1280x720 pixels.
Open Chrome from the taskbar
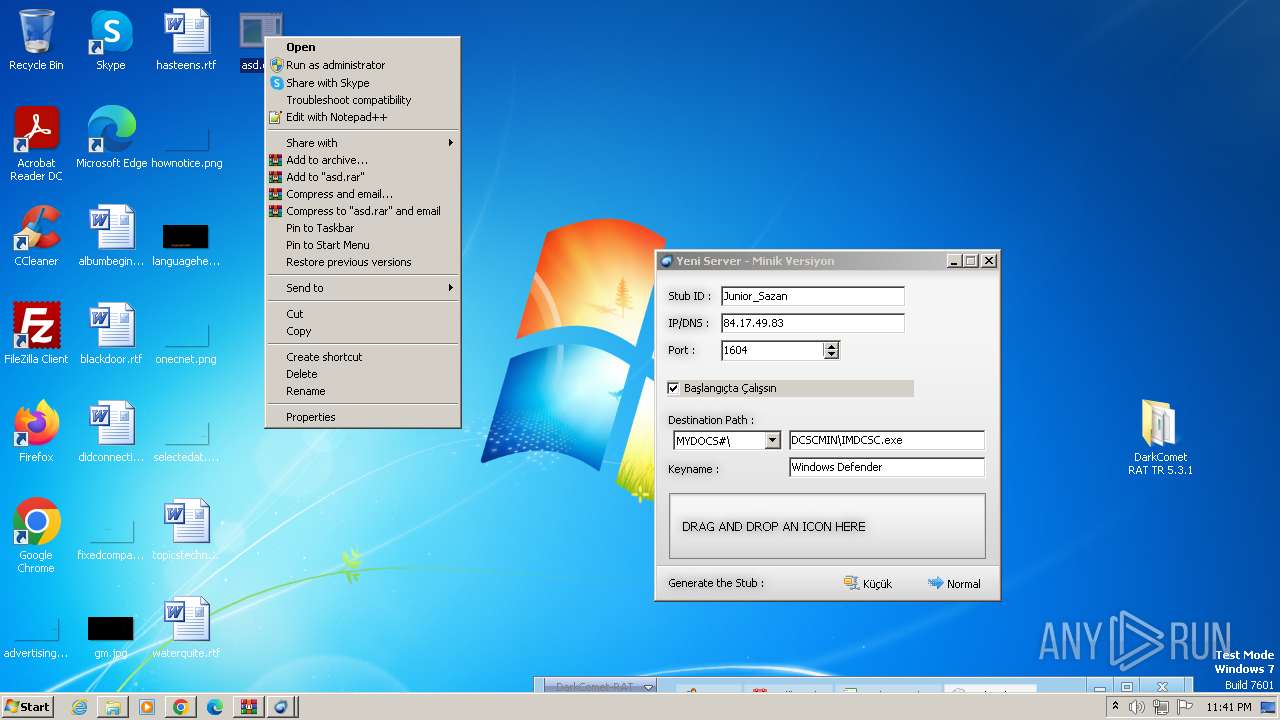coord(181,707)
